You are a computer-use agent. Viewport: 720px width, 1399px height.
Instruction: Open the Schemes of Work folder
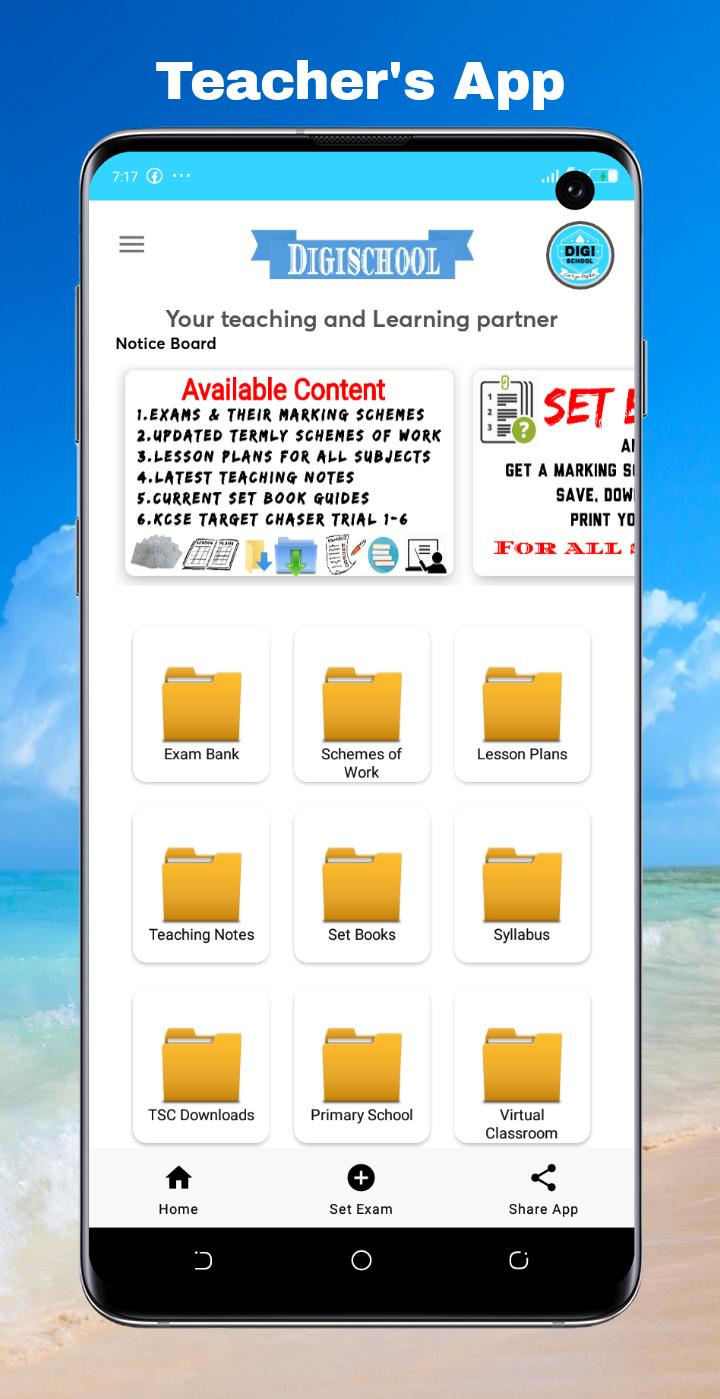point(361,705)
